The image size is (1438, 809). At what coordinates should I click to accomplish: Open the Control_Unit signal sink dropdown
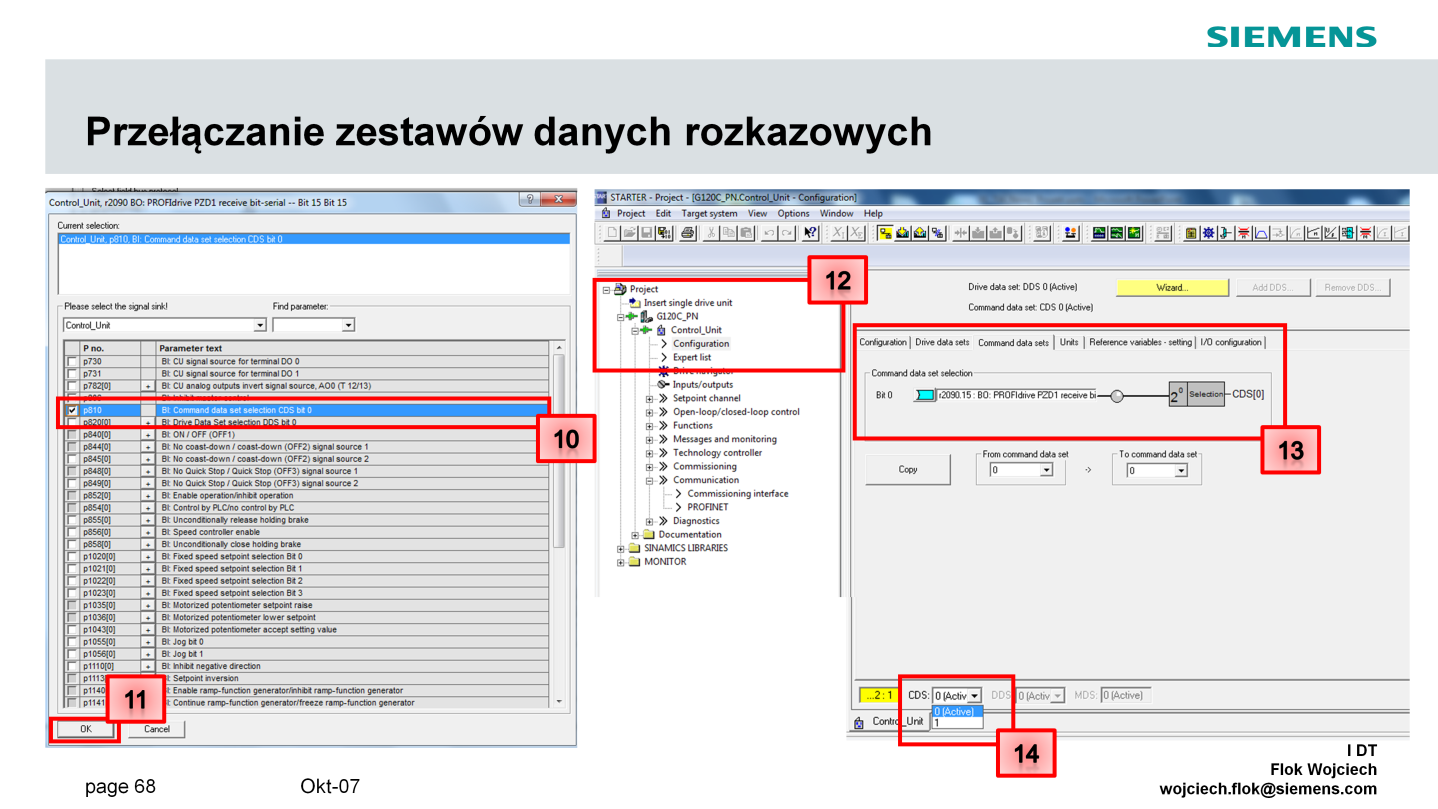260,325
